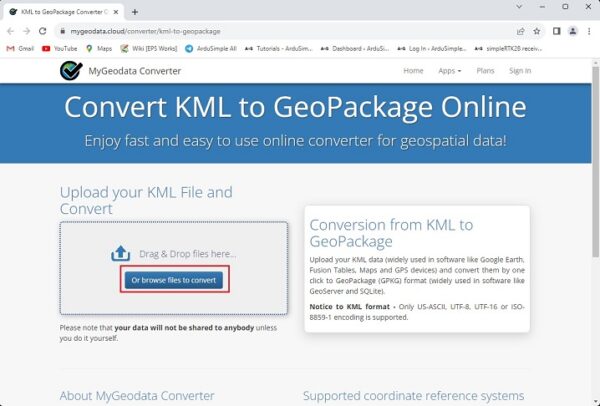
Task: Open Plans page in navigation
Action: coord(485,71)
